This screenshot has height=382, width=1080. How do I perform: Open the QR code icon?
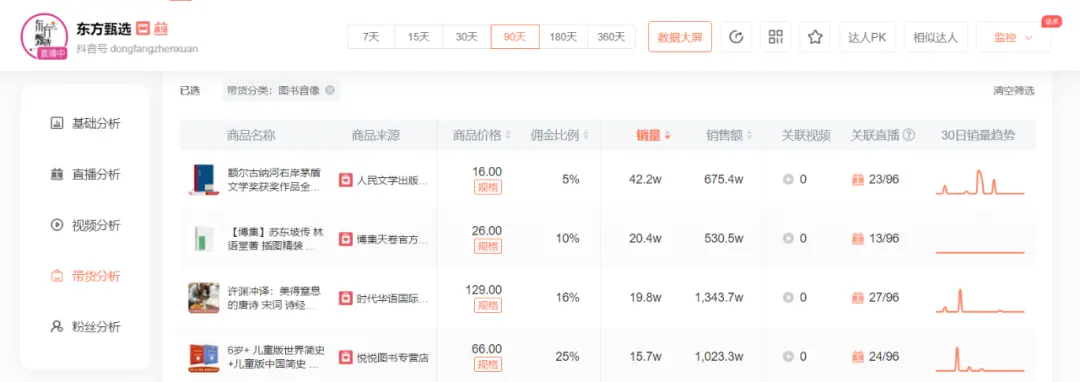pos(776,37)
